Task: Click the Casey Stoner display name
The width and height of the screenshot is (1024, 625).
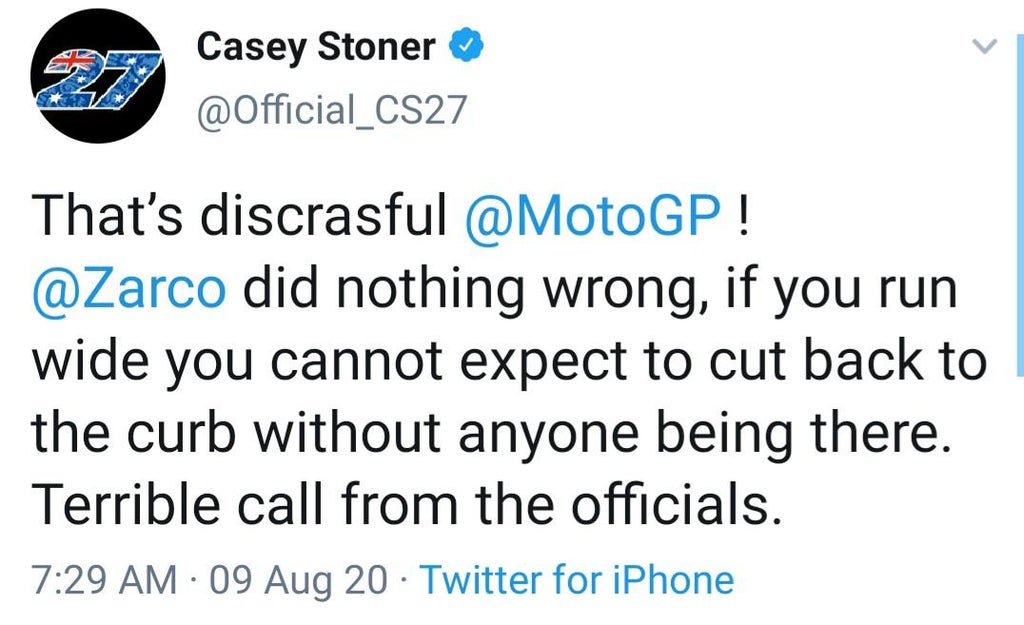Action: click(316, 47)
